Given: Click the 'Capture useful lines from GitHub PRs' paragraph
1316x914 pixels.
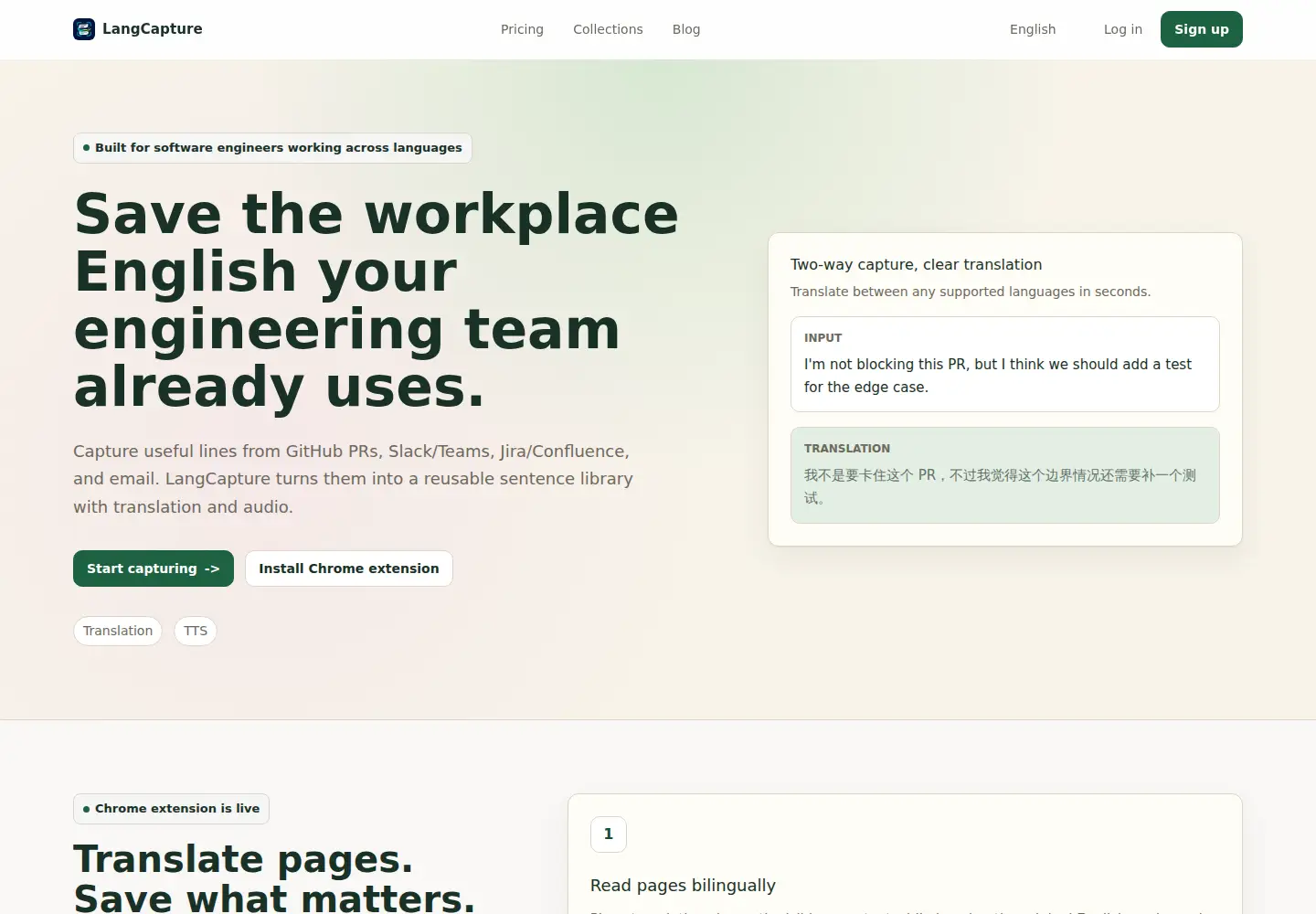Looking at the screenshot, I should tap(353, 479).
